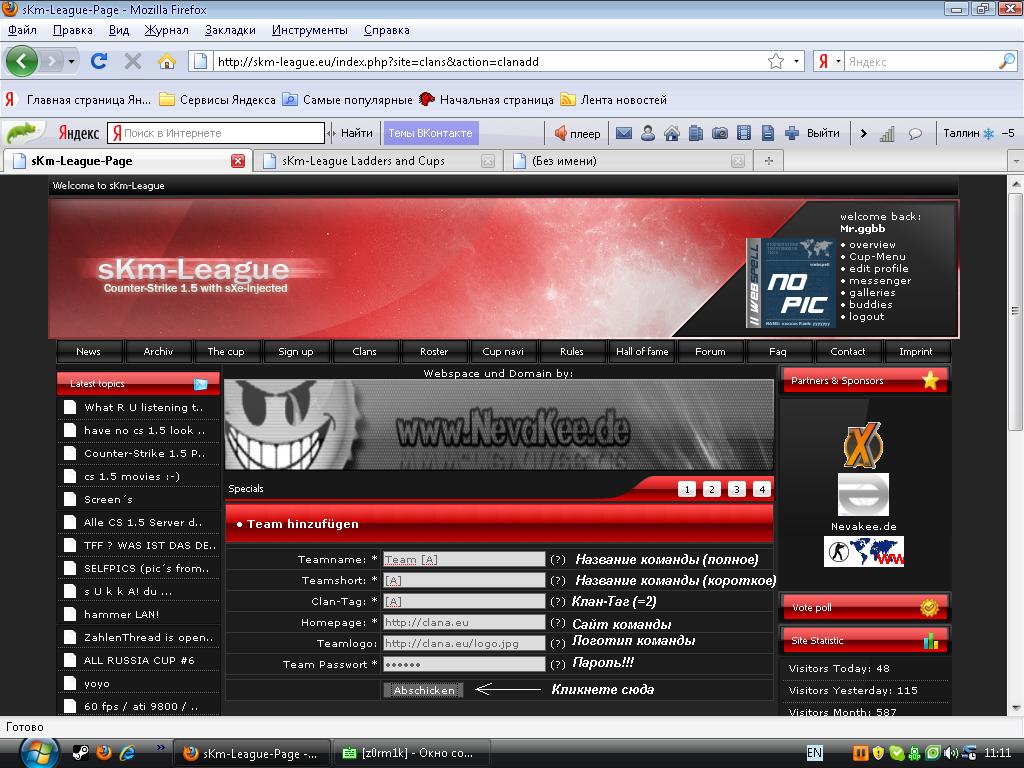Open the Яндекс search engine selector dropdown
This screenshot has width=1024, height=768.
coord(838,61)
